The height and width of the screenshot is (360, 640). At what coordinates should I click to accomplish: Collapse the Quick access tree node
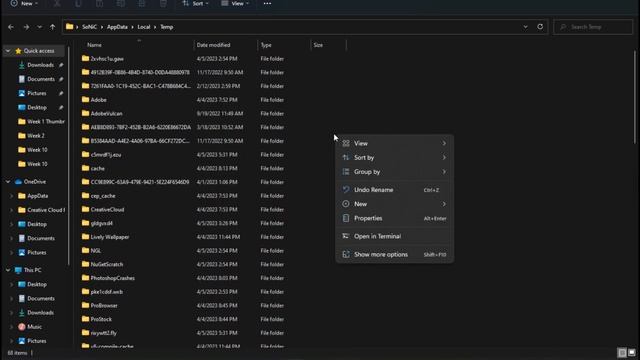tap(8, 51)
